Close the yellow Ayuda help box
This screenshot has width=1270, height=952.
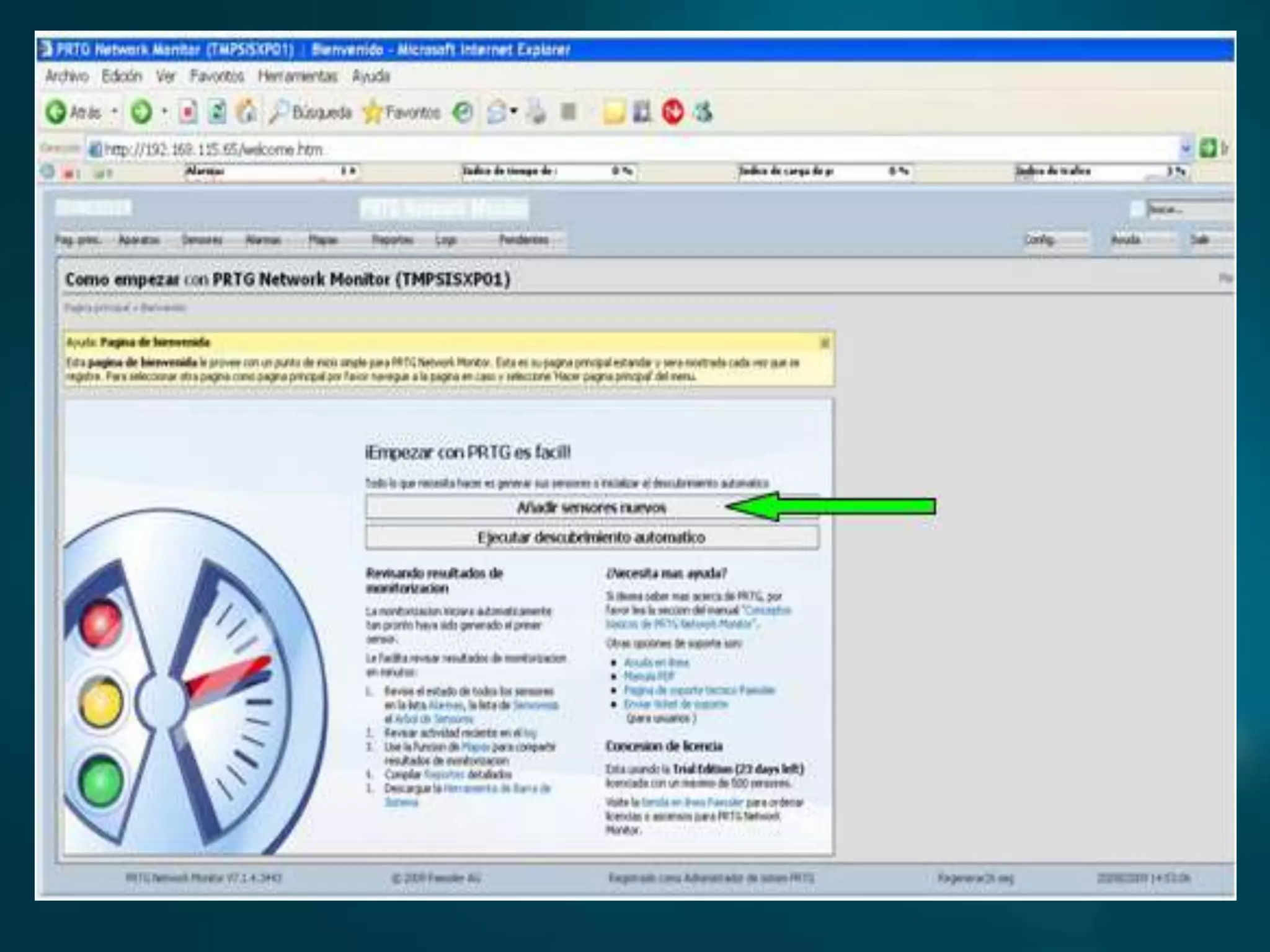coord(824,343)
